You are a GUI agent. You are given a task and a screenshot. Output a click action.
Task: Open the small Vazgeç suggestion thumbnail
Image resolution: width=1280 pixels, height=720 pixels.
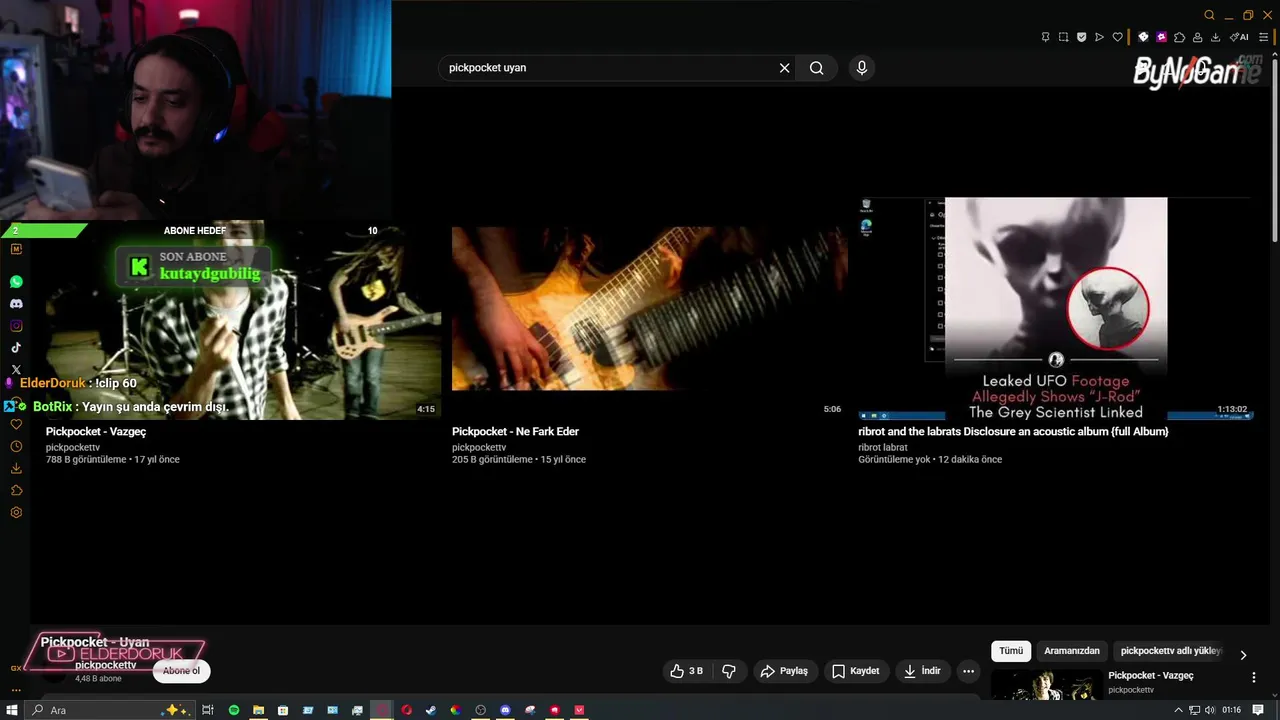[1046, 685]
